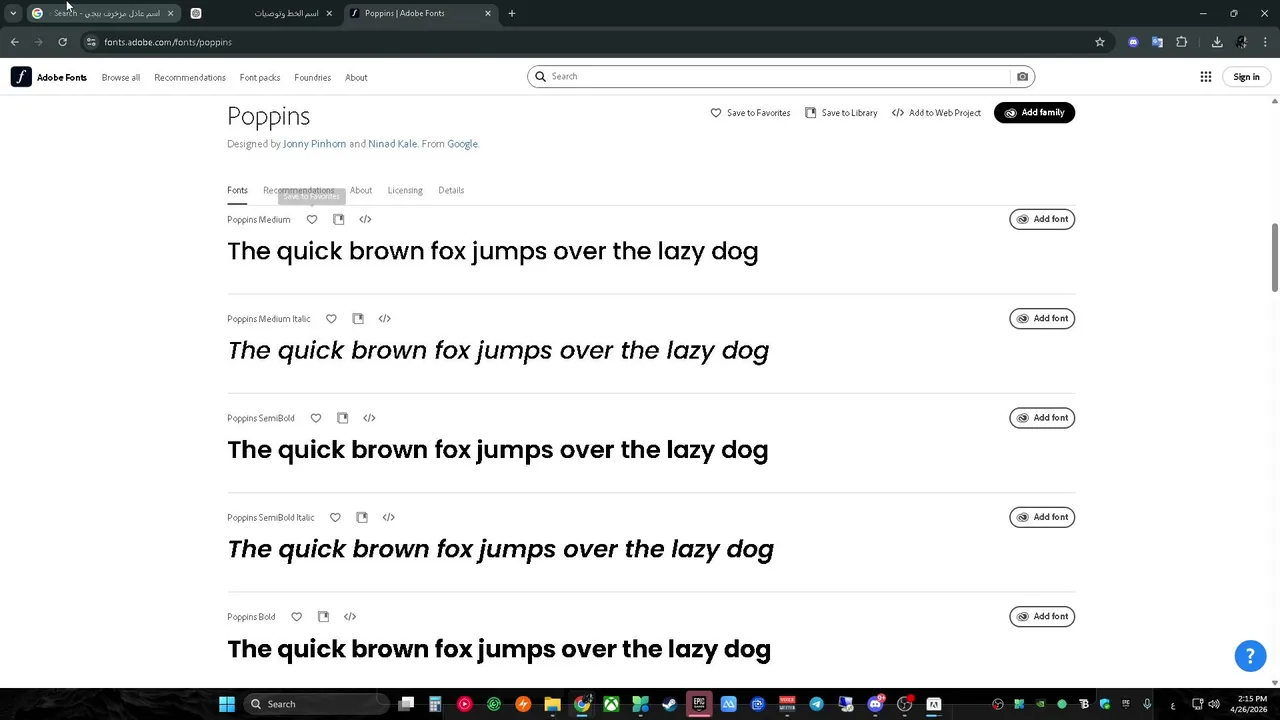
Task: Favorite Poppins SemiBold Italic heart icon
Action: 335,517
